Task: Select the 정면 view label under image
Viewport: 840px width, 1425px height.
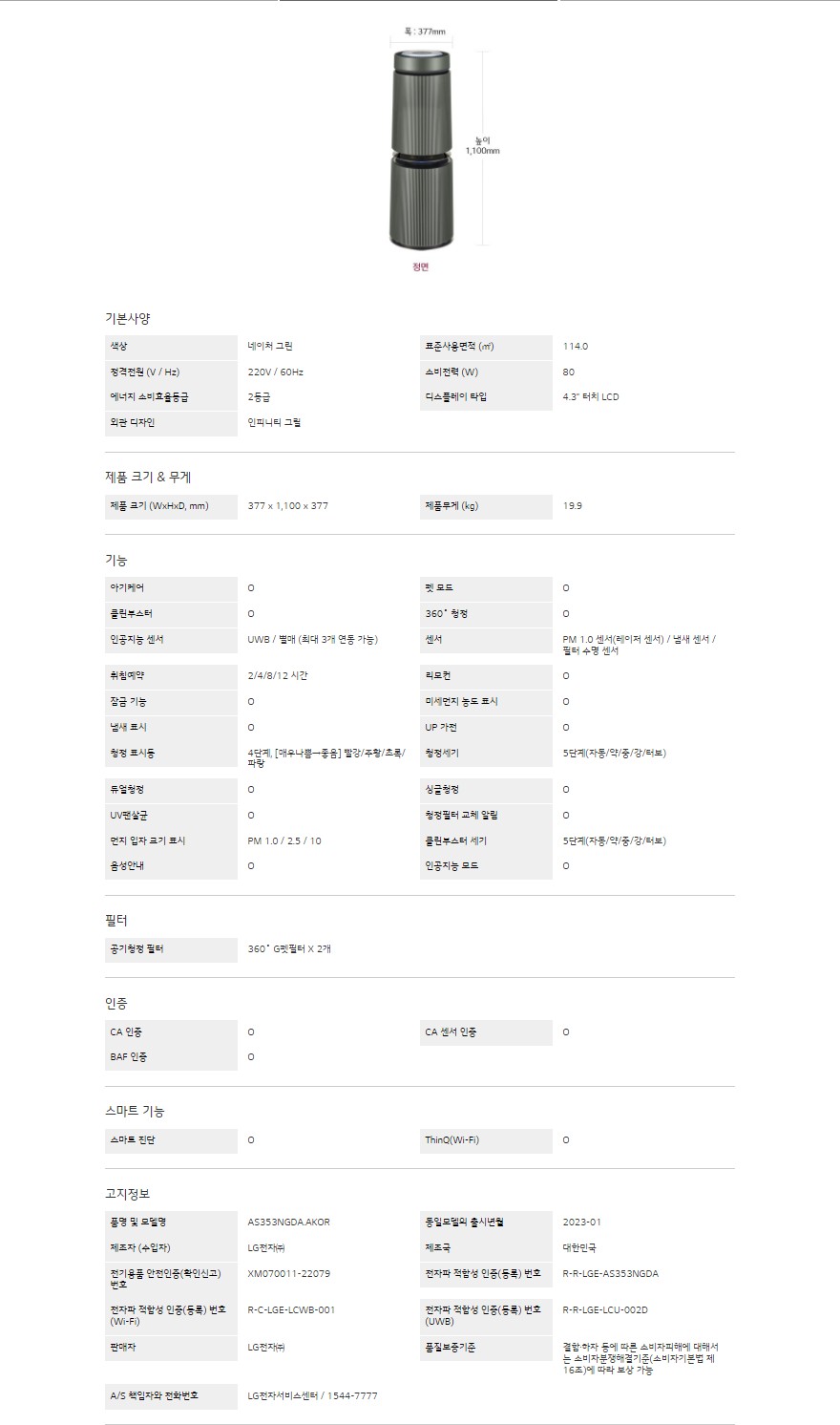Action: click(x=420, y=267)
